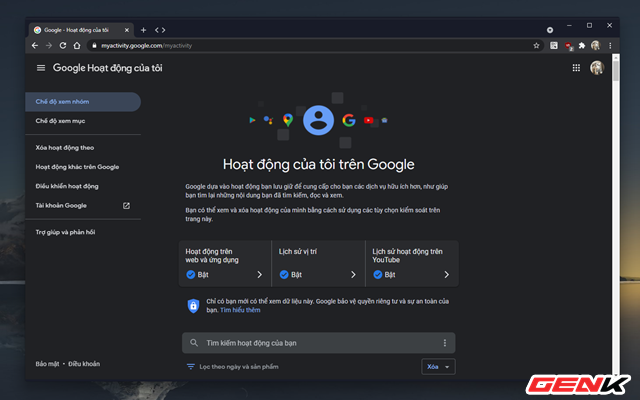Click the page vertical scrollbar thumb
This screenshot has width=640, height=400.
click(616, 70)
